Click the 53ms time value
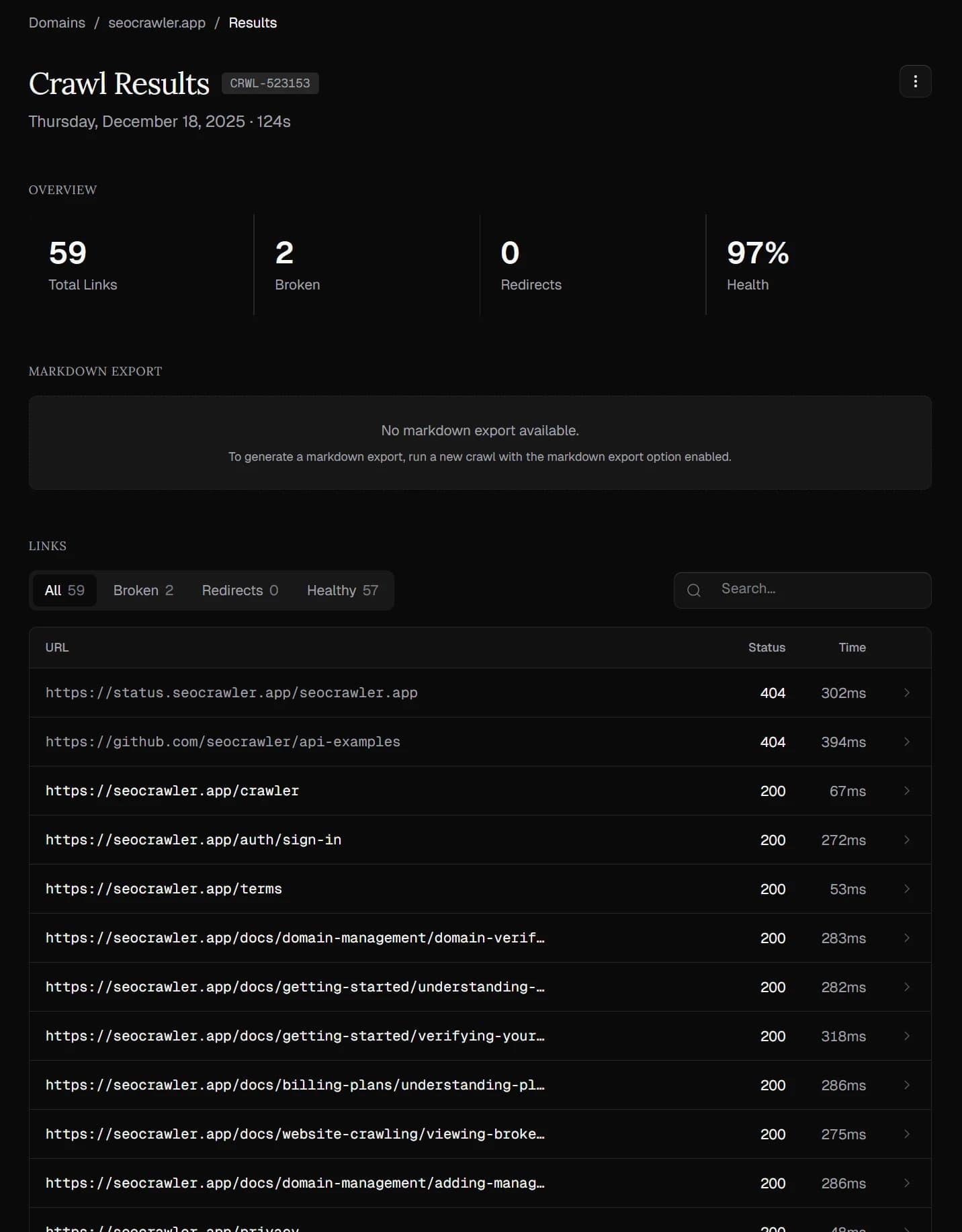Image resolution: width=962 pixels, height=1232 pixels. (x=847, y=889)
